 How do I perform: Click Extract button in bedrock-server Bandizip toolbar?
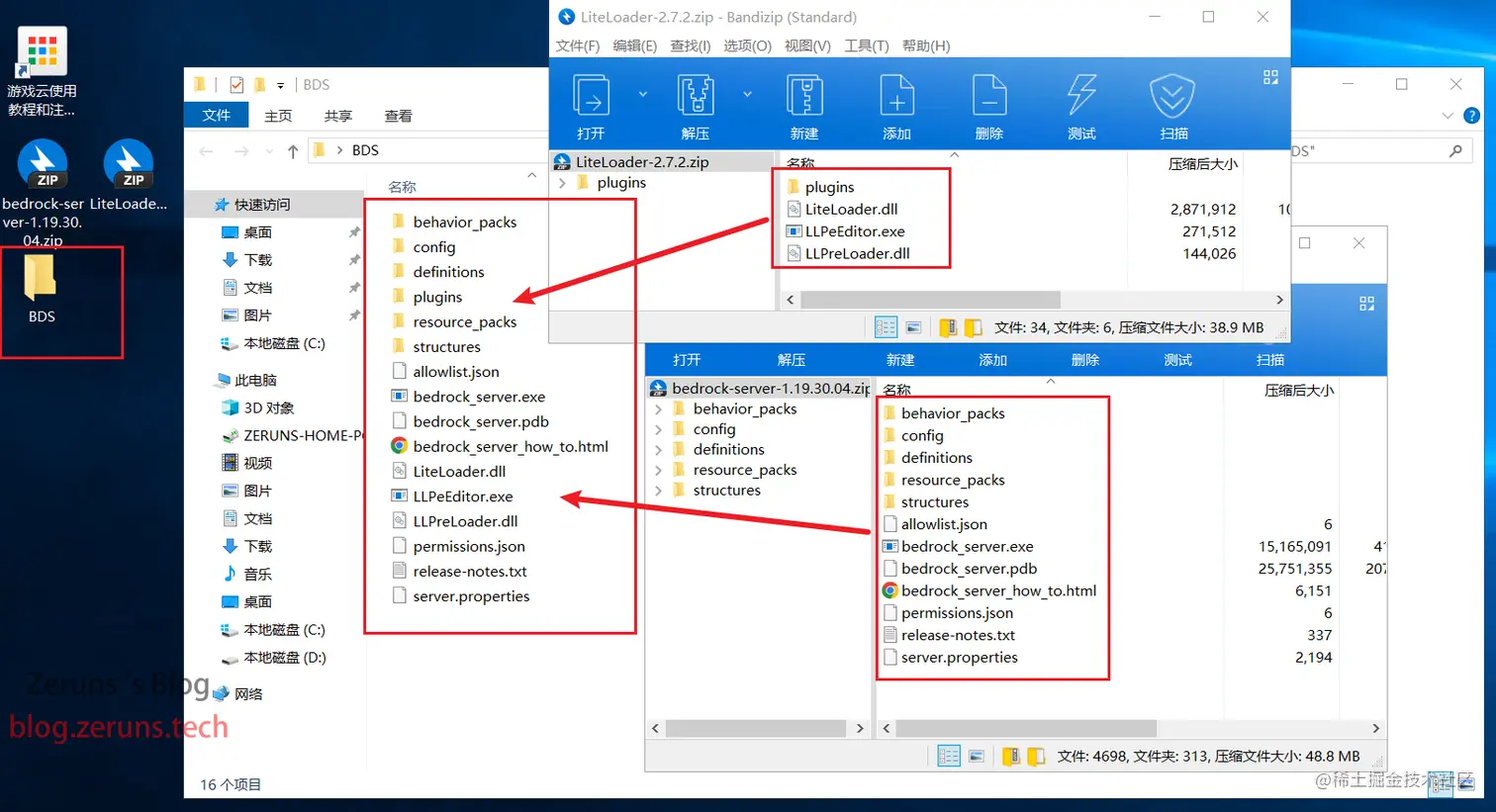click(x=792, y=360)
